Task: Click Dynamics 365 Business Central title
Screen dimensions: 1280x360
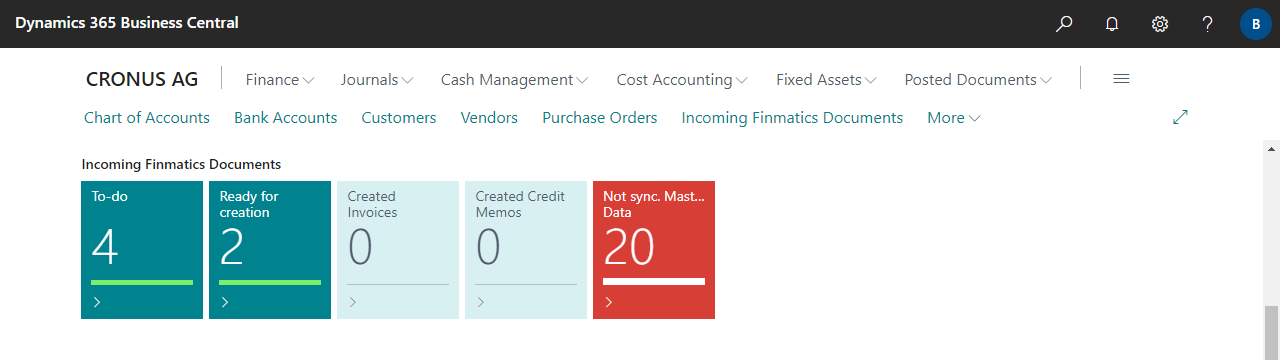Action: point(127,23)
